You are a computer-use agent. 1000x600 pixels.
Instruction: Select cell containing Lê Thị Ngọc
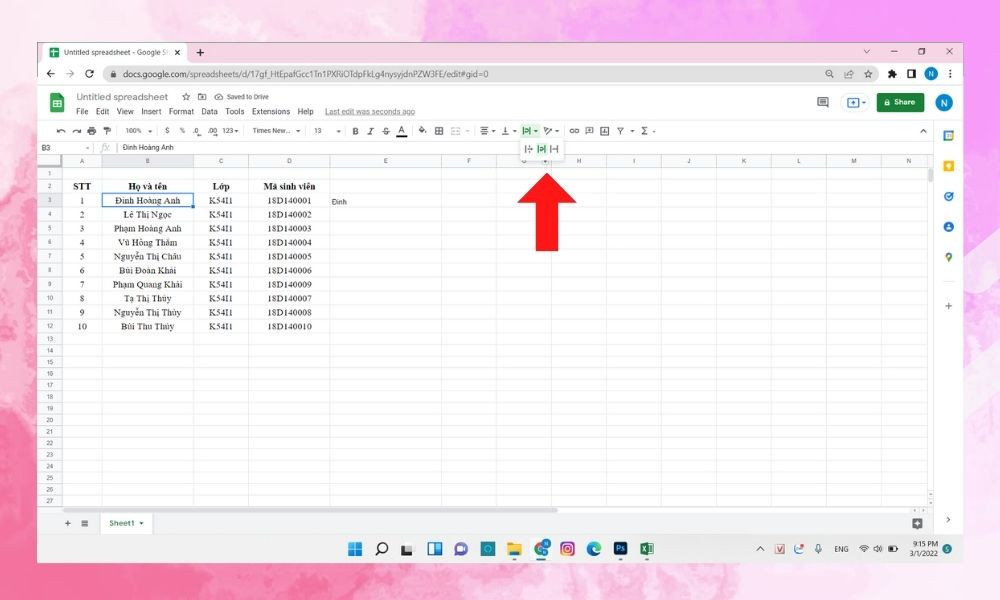pyautogui.click(x=147, y=214)
